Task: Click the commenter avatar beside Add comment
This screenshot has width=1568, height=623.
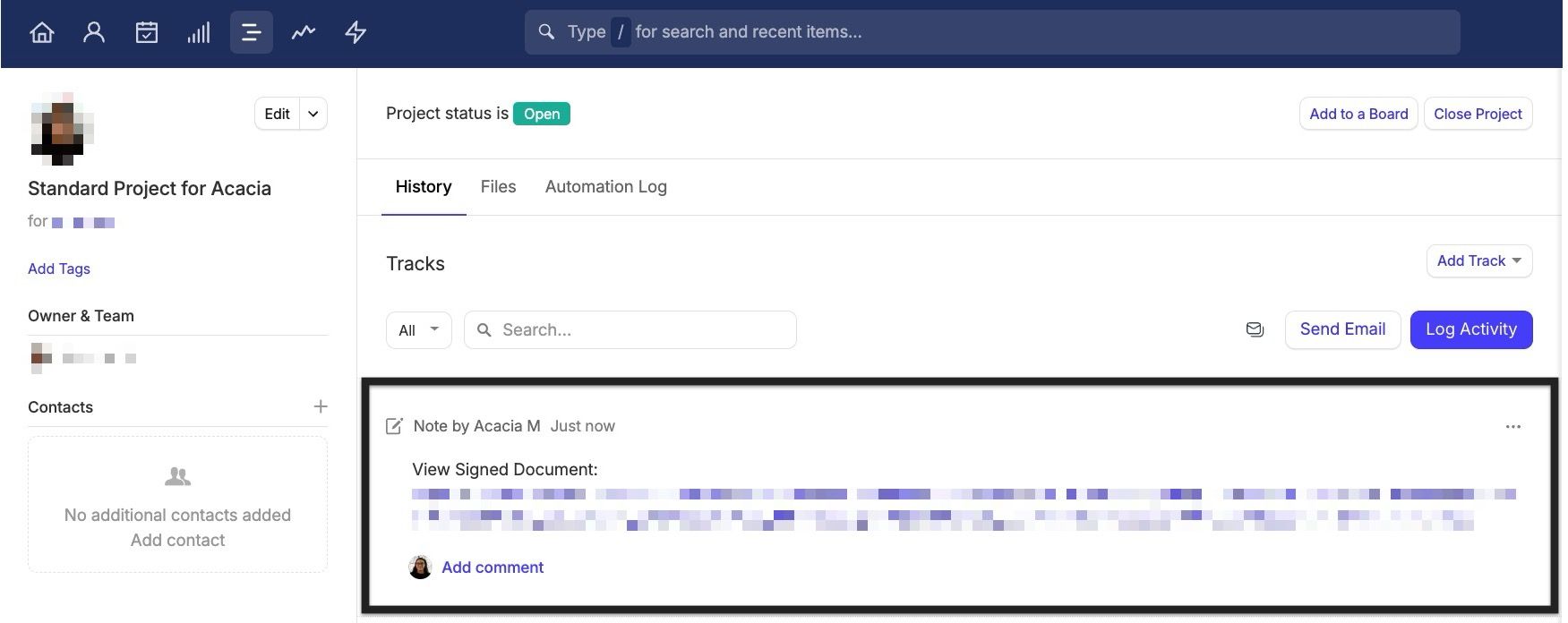Action: coord(420,567)
